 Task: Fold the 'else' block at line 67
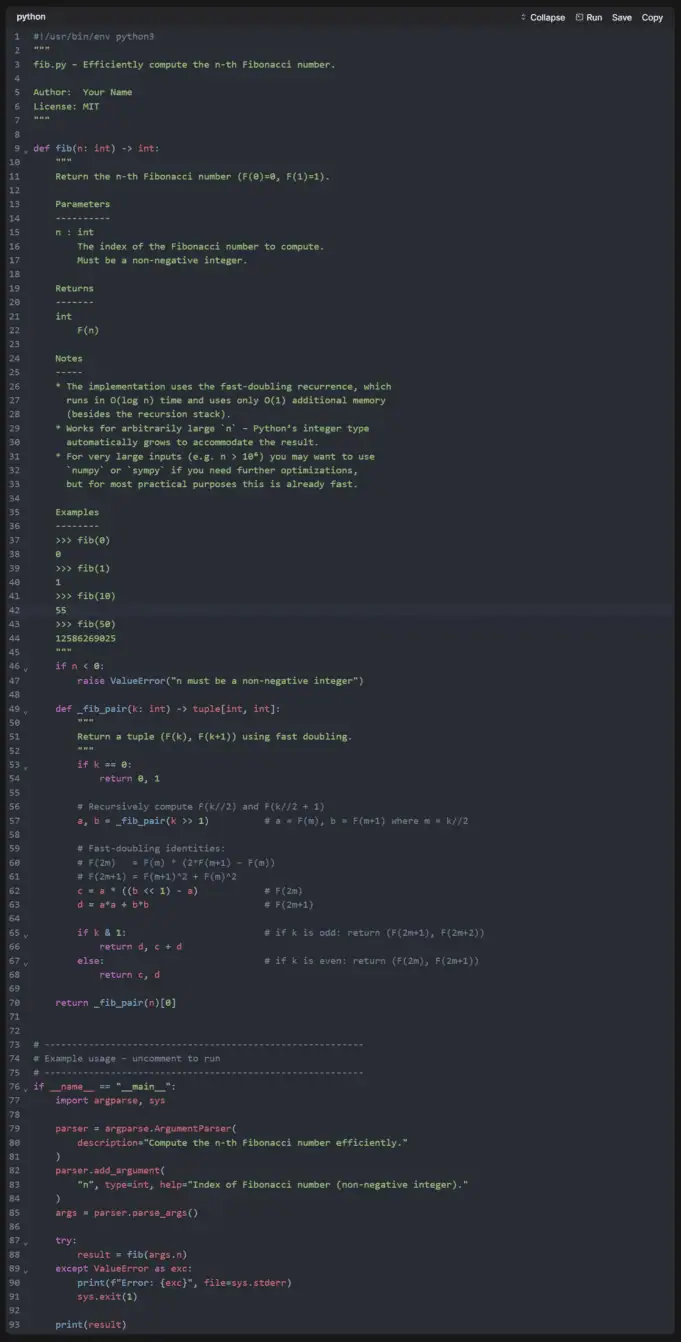tap(26, 961)
